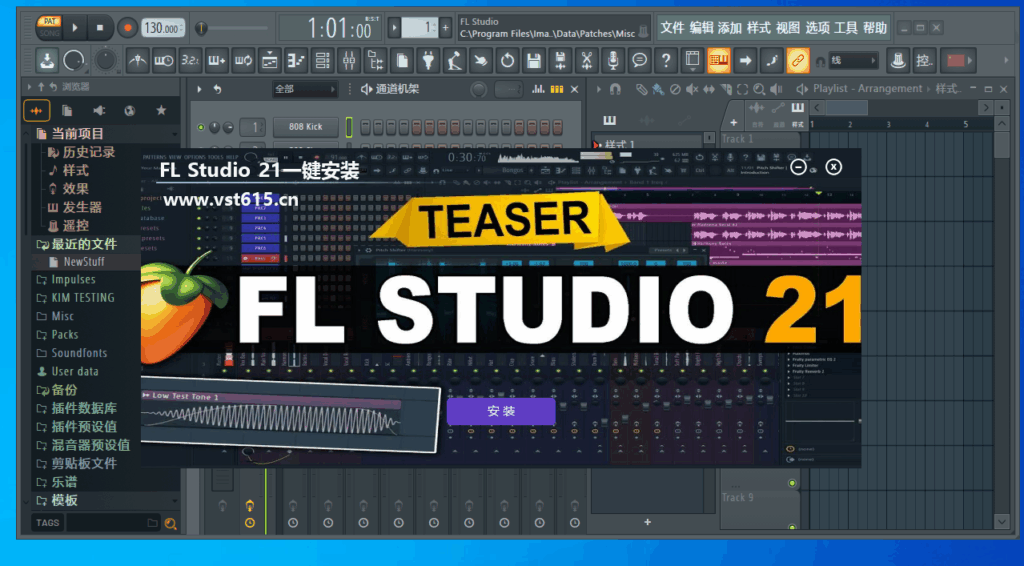Save project with floppy disk icon
This screenshot has height=566, width=1024.
(x=534, y=61)
